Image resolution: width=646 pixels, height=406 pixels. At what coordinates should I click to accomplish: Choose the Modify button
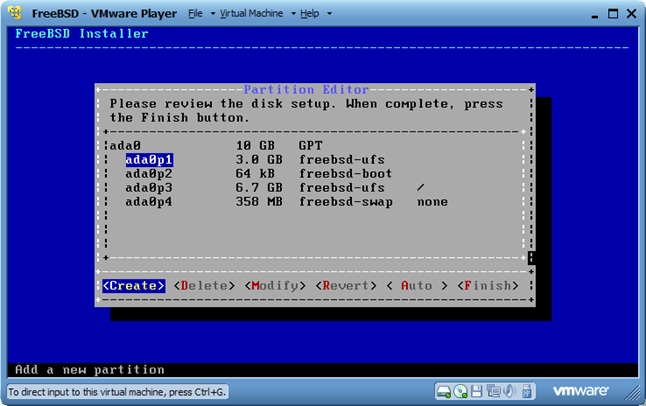pos(275,286)
